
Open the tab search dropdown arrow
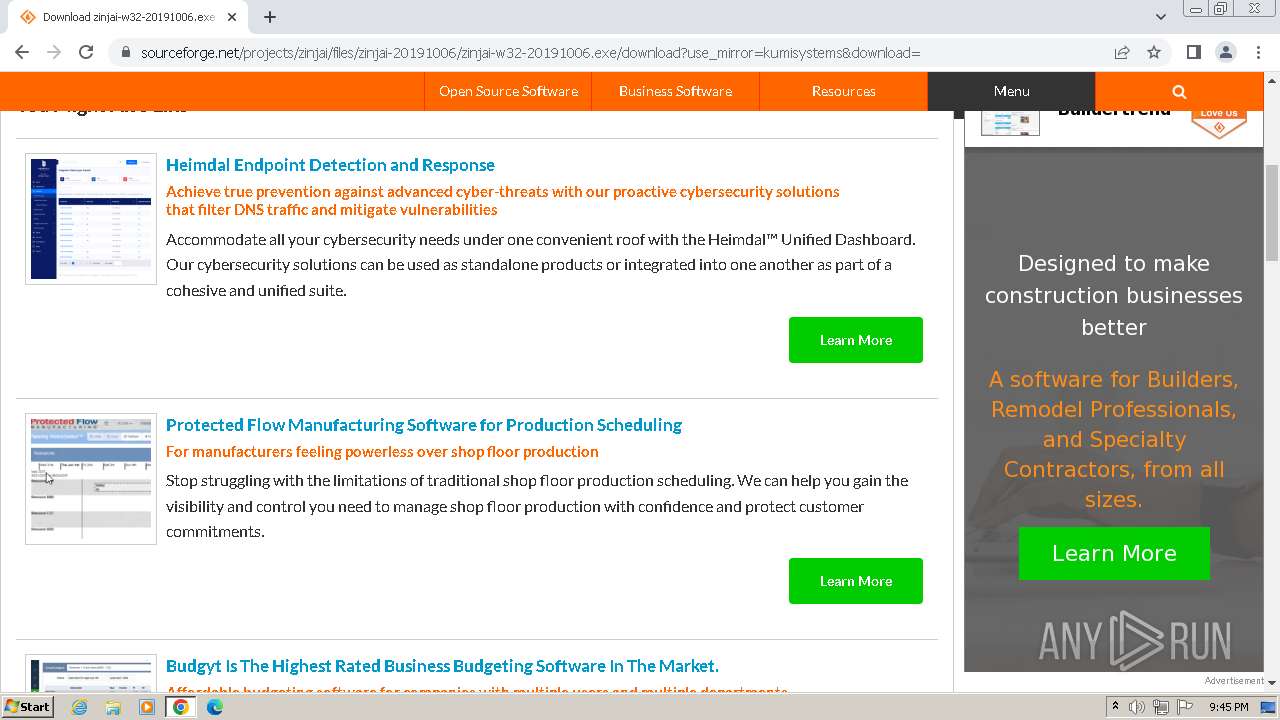[x=1161, y=17]
